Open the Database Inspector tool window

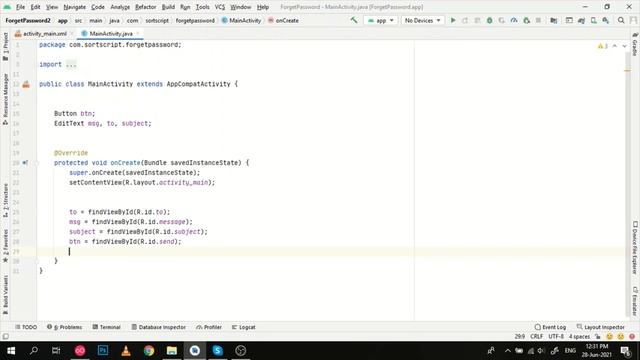point(158,327)
